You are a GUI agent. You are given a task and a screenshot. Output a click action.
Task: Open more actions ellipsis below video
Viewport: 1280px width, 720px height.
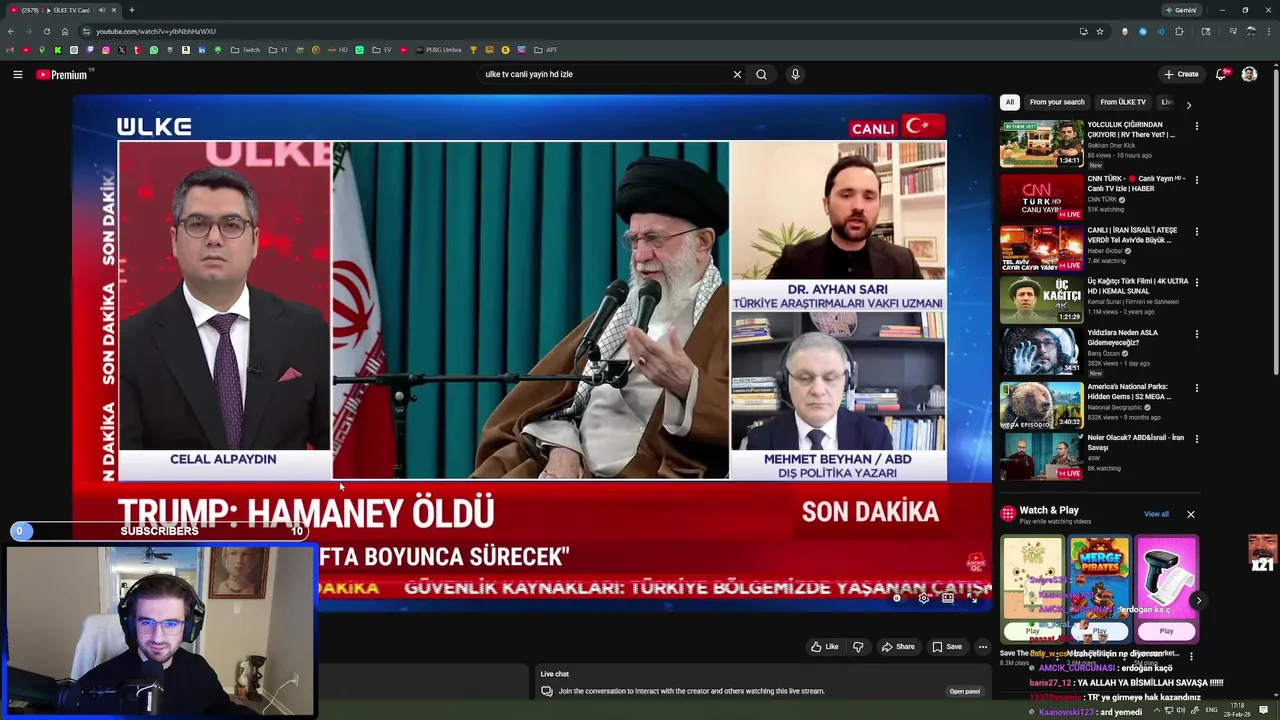tap(982, 647)
